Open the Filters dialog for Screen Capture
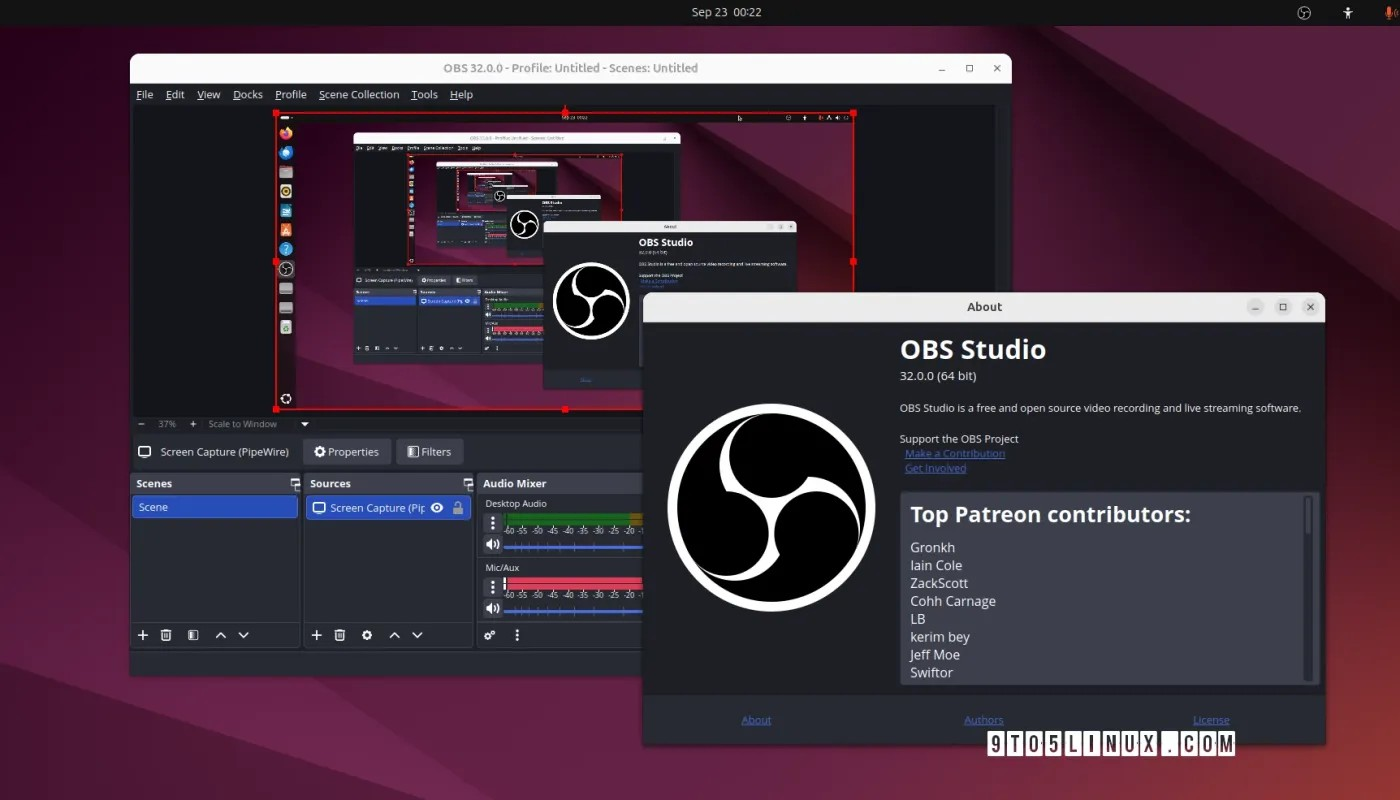This screenshot has width=1400, height=800. point(429,451)
